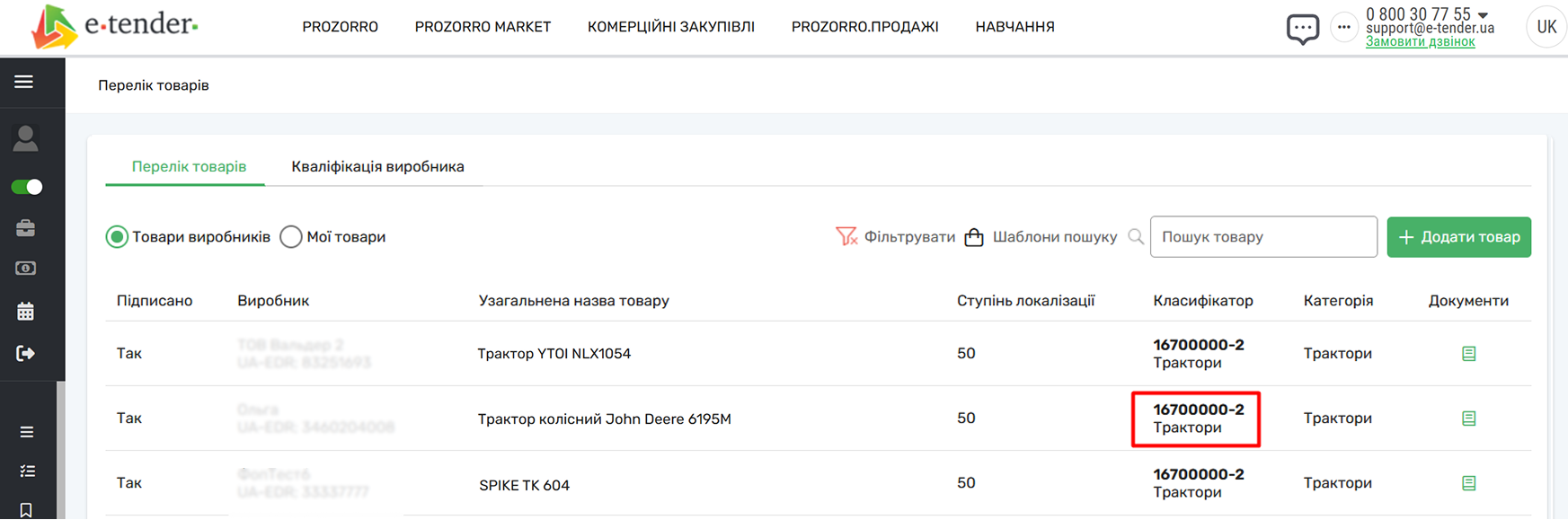Click the user profile icon in the sidebar

coord(25,138)
